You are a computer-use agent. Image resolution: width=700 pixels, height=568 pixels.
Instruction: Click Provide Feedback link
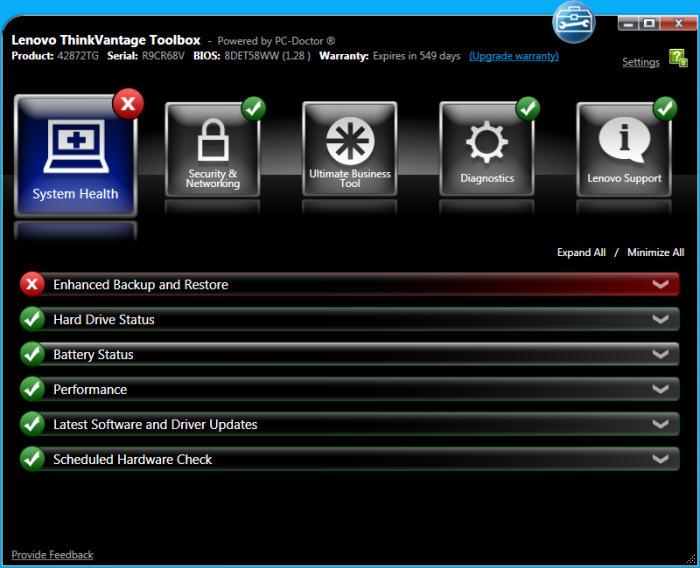52,555
